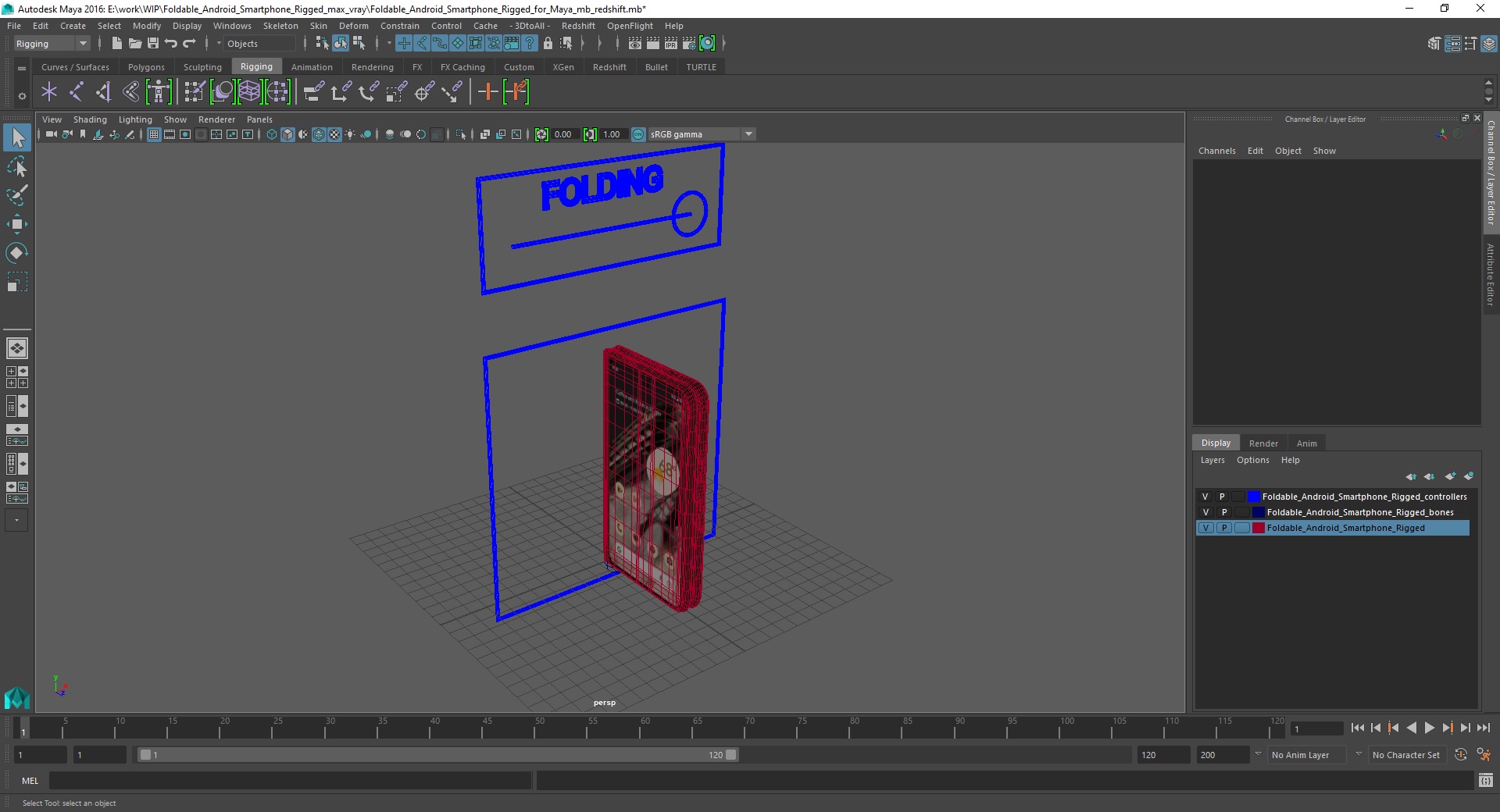Toggle playback P for bones layer
Viewport: 1500px width, 812px height.
(1224, 512)
